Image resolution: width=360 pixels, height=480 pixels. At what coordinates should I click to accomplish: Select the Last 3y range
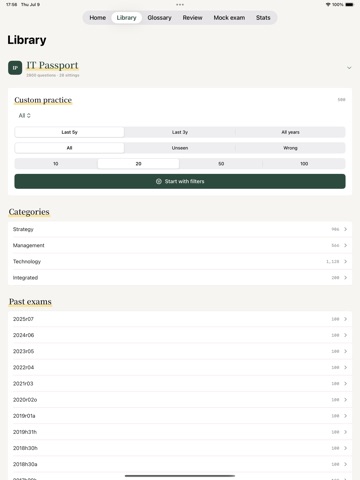[180, 132]
